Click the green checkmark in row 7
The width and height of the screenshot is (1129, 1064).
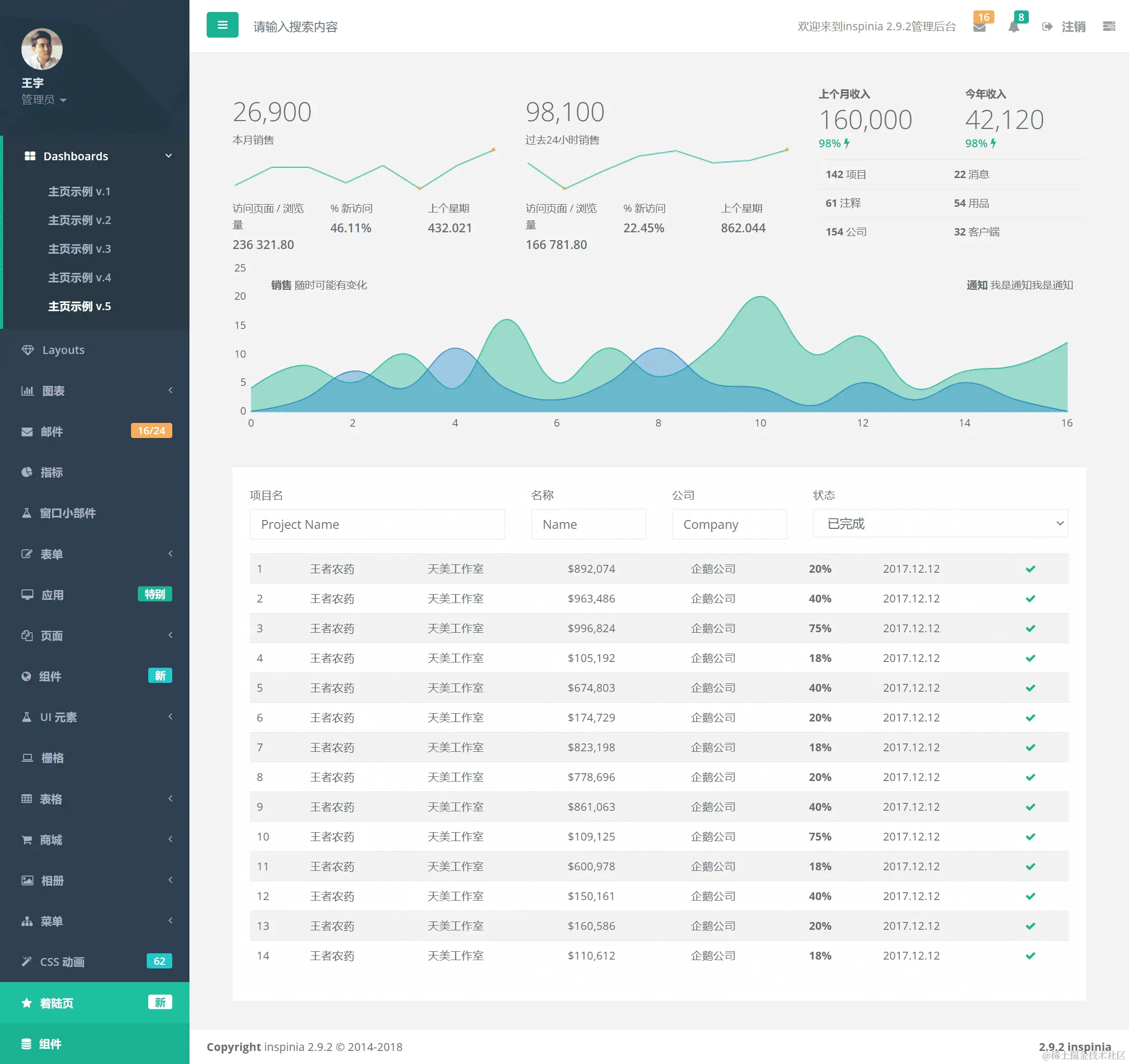[x=1030, y=748]
